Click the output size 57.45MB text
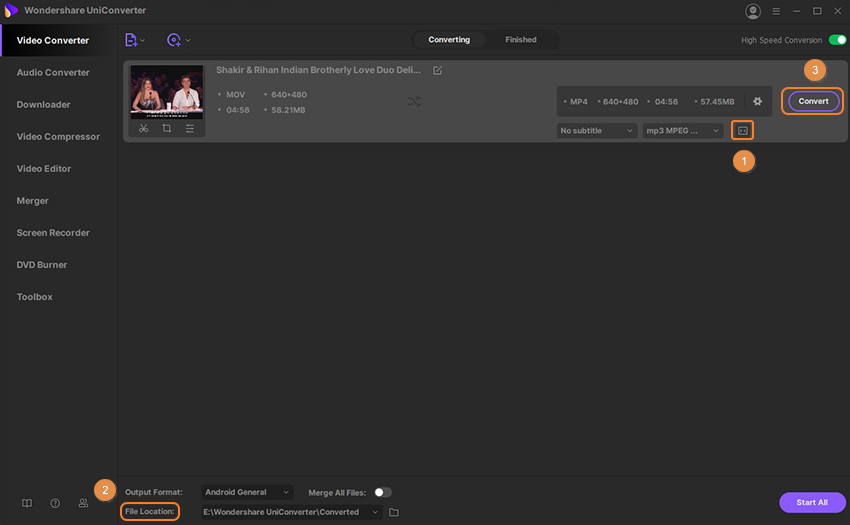 coord(717,101)
